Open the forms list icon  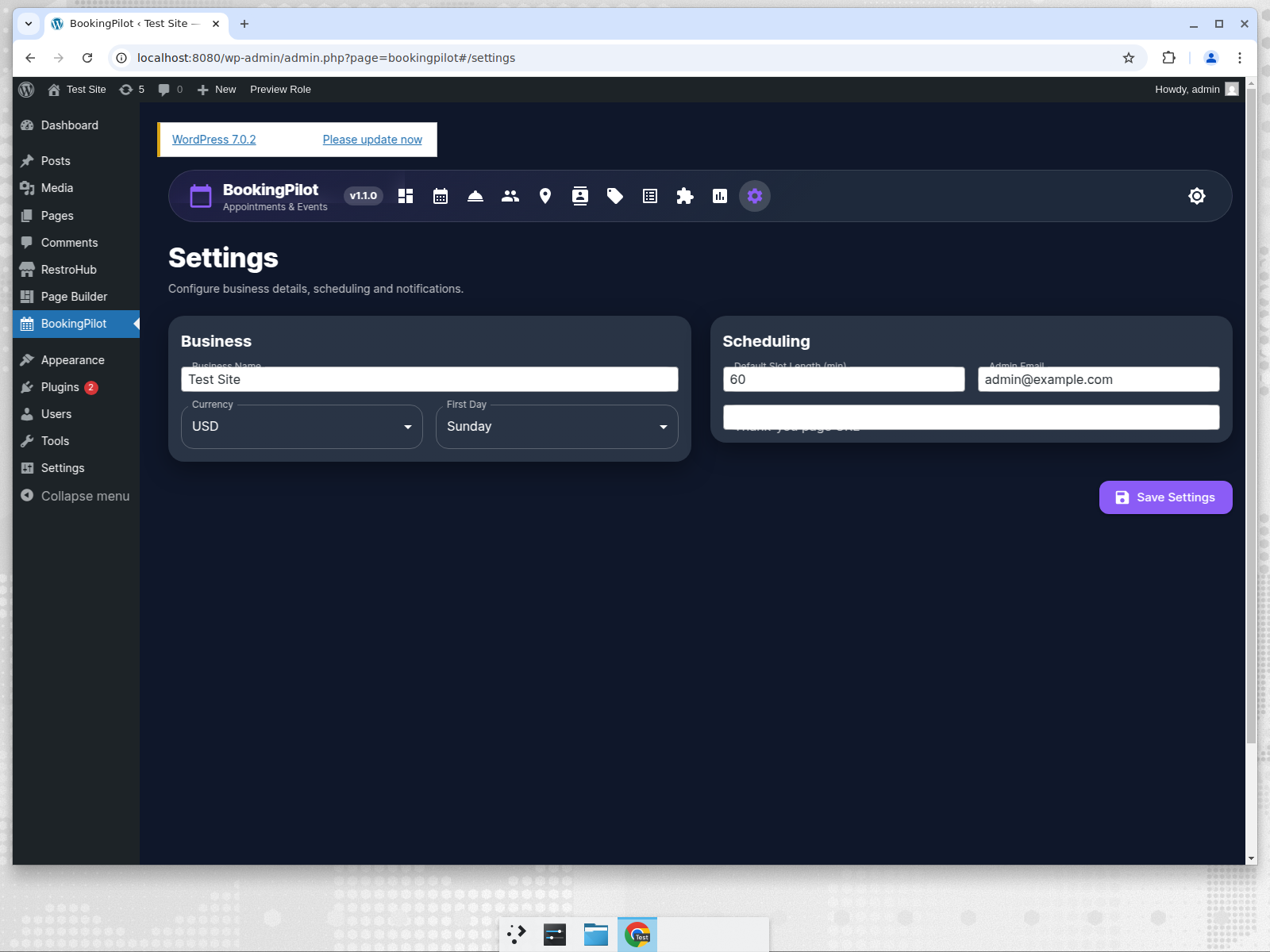click(650, 196)
